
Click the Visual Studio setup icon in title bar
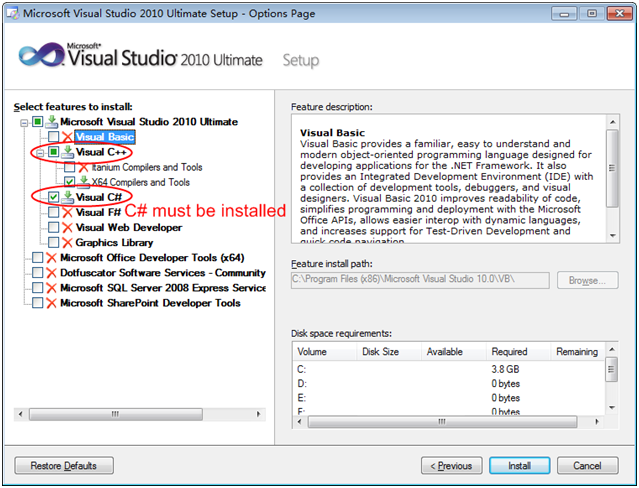coord(13,13)
